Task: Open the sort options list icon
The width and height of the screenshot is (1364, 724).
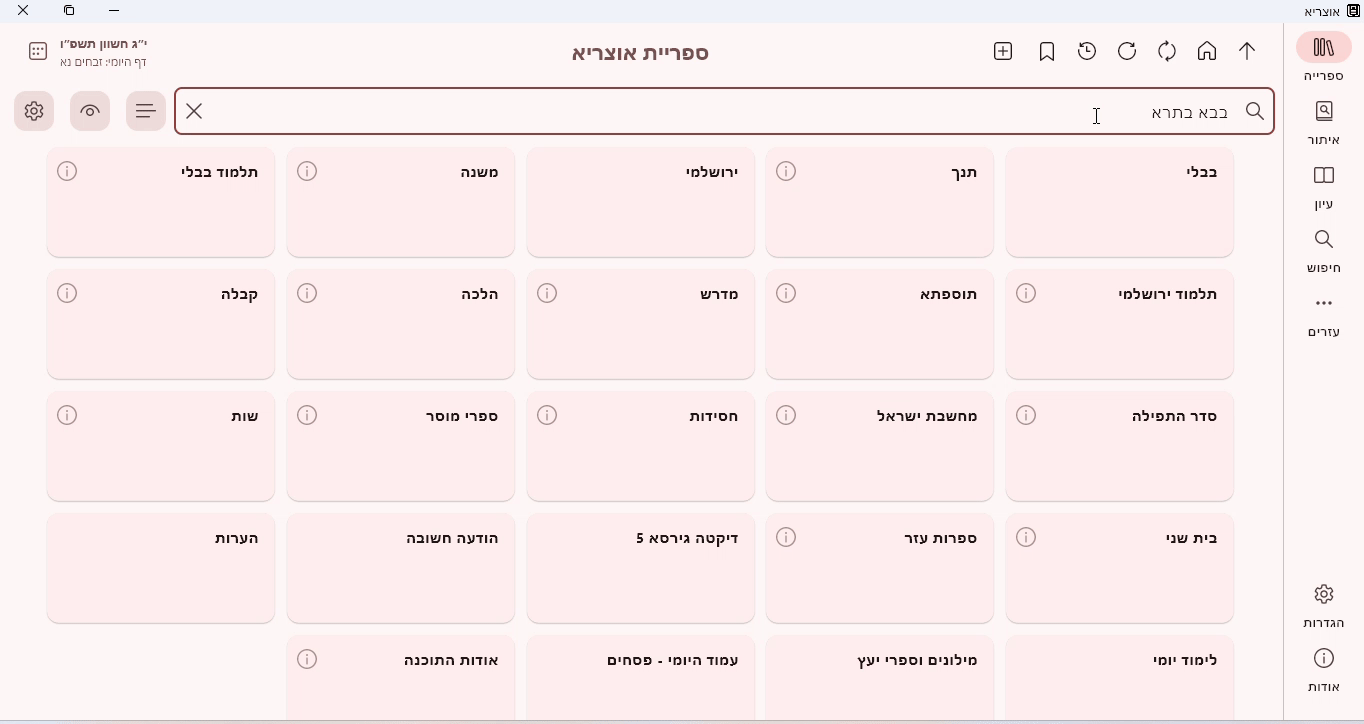Action: pyautogui.click(x=146, y=111)
